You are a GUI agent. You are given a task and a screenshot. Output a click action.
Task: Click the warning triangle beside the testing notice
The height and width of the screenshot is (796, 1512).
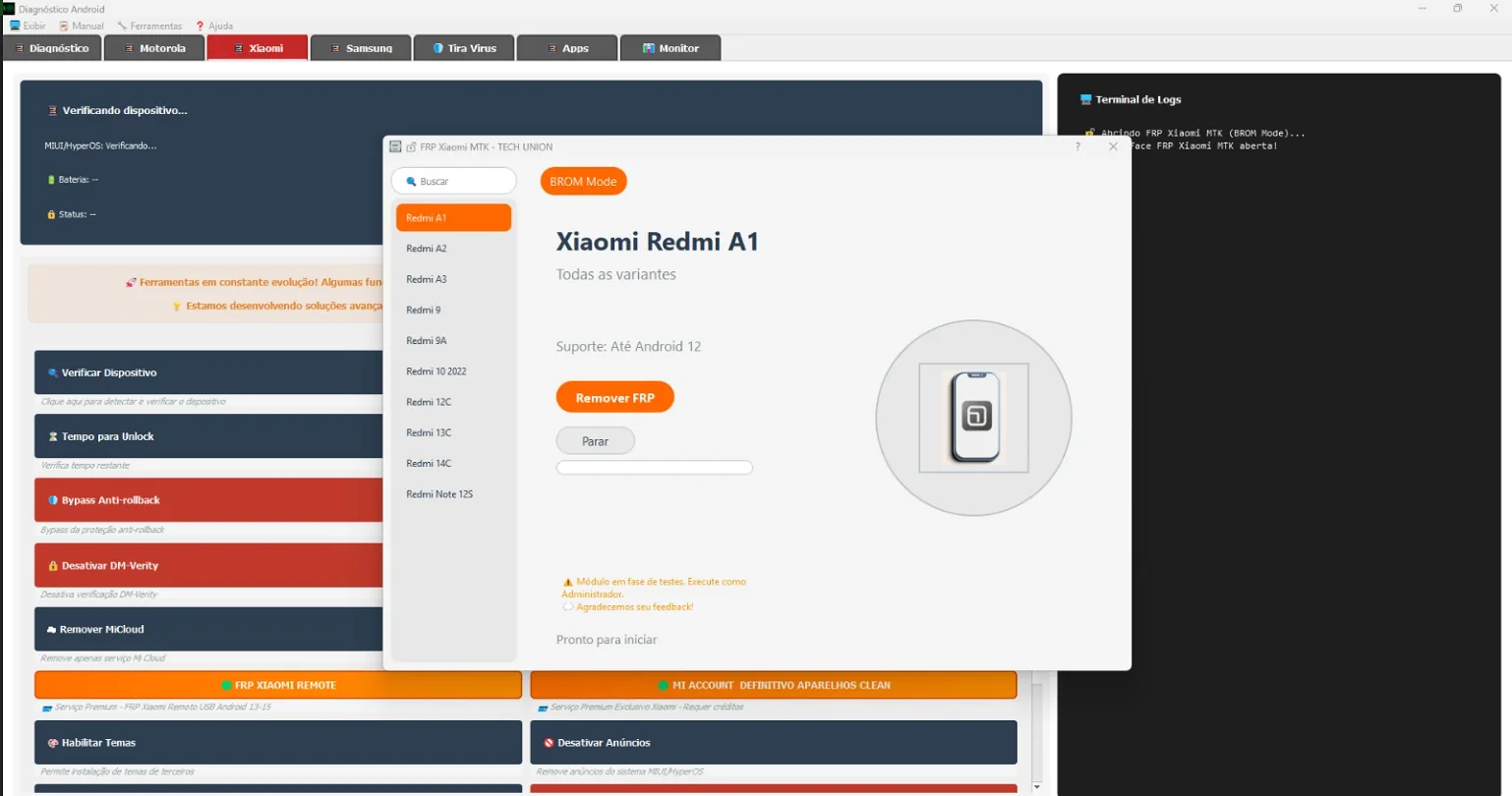568,581
